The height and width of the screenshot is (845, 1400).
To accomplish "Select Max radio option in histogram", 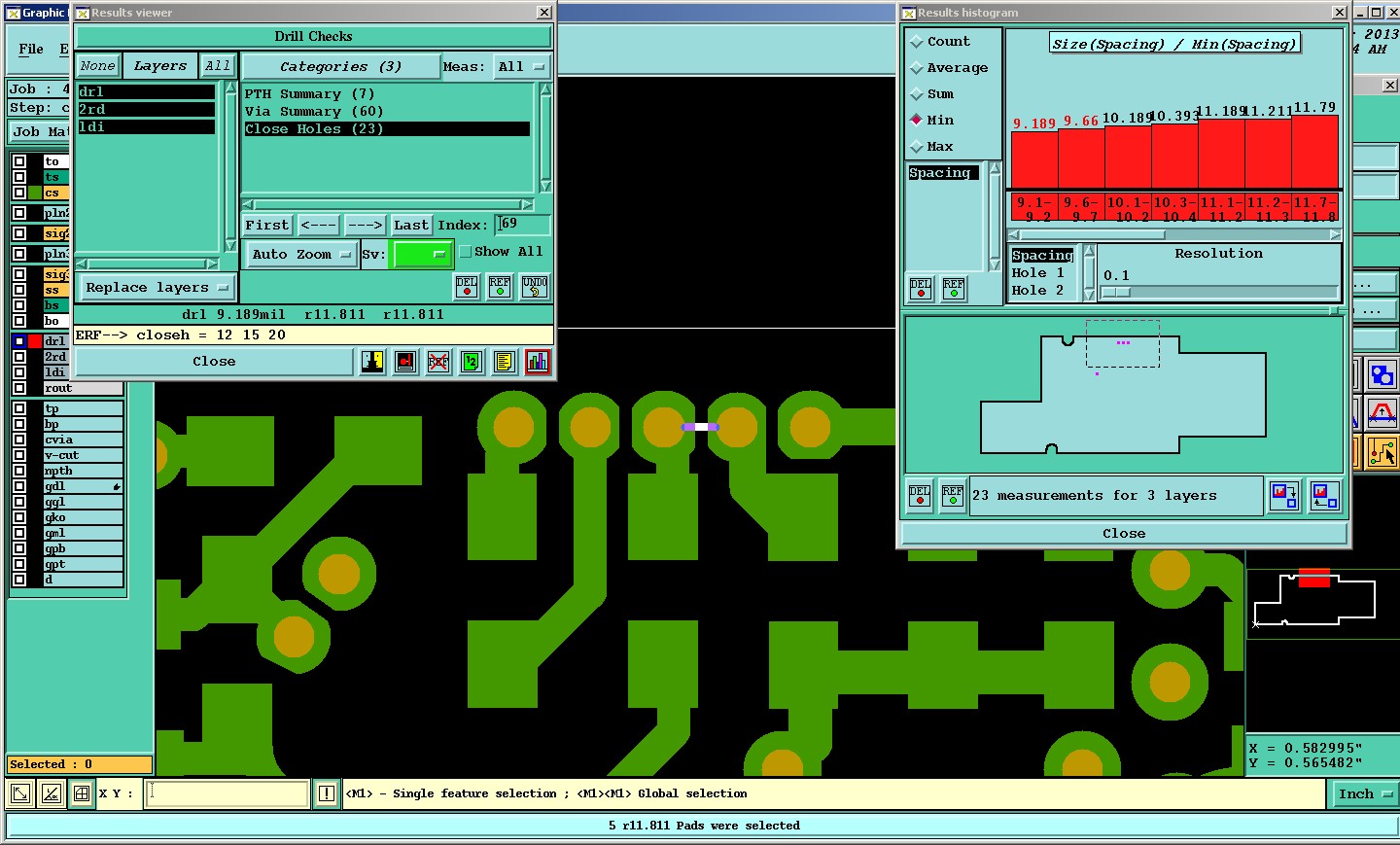I will point(916,147).
